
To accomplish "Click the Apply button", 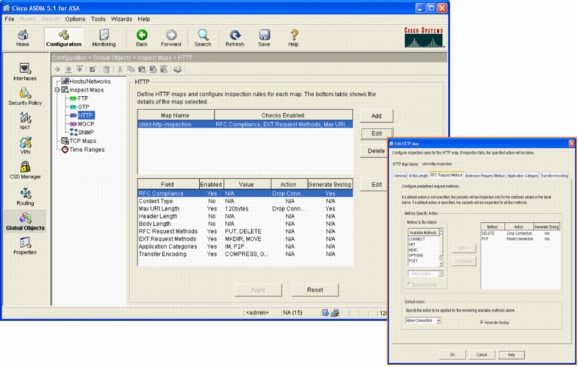I will pyautogui.click(x=258, y=290).
